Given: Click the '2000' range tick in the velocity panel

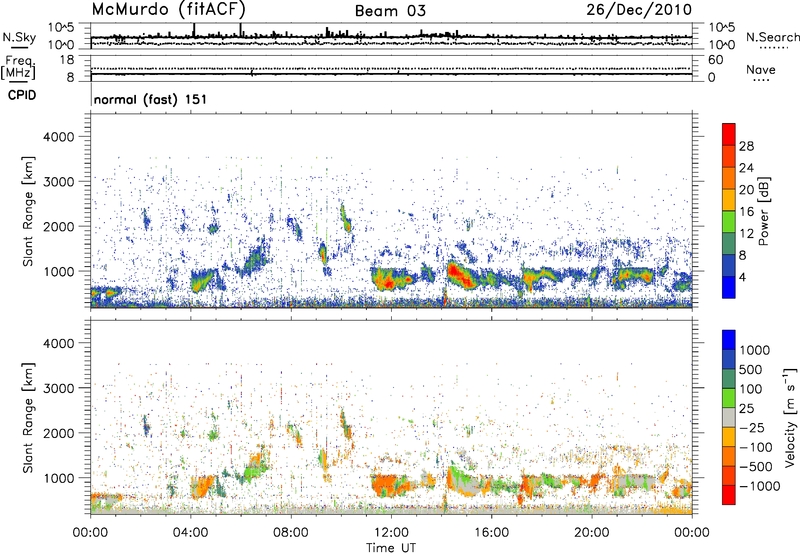Looking at the screenshot, I should coord(59,433).
